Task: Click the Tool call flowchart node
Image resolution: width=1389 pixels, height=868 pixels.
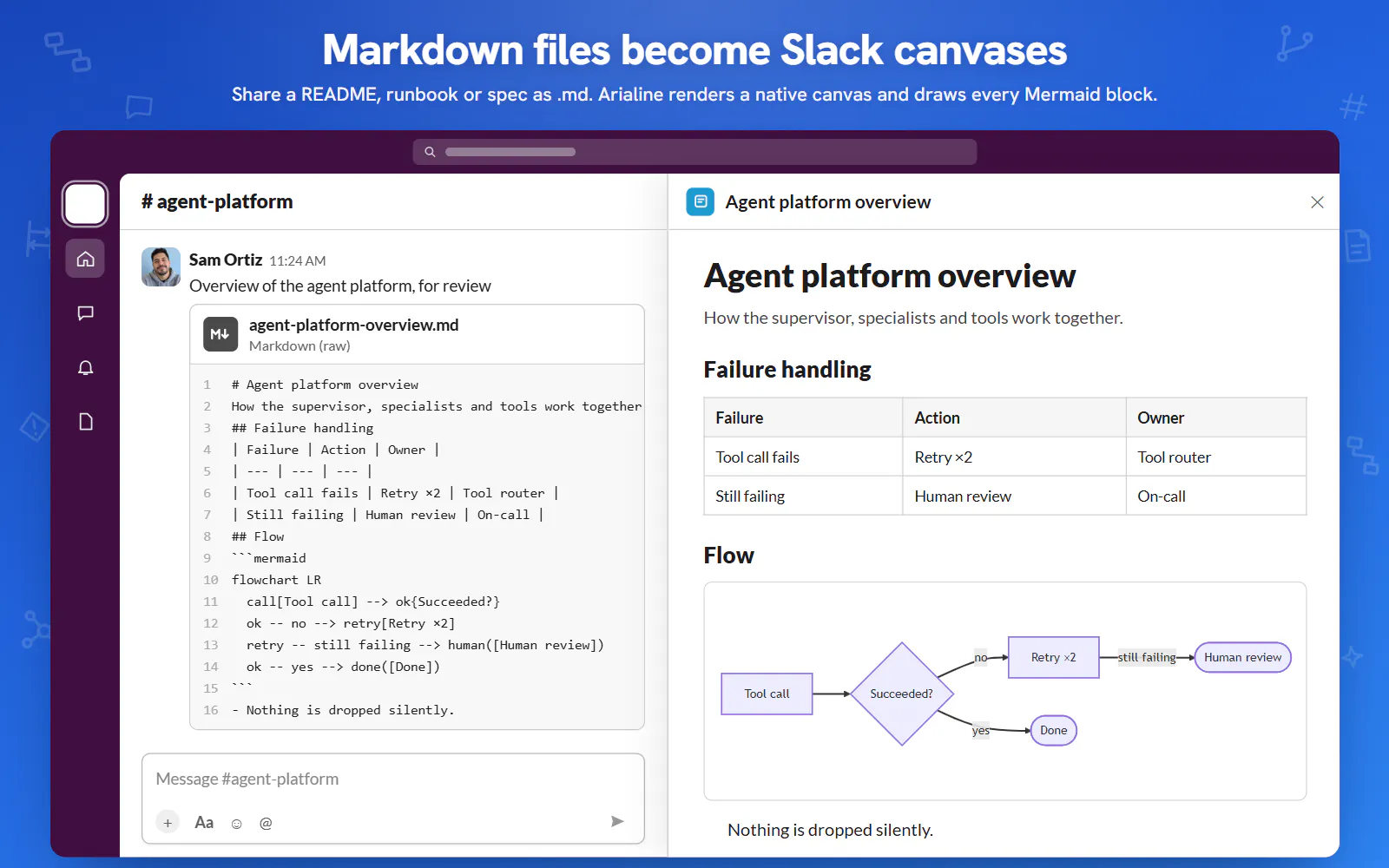Action: pyautogui.click(x=767, y=694)
